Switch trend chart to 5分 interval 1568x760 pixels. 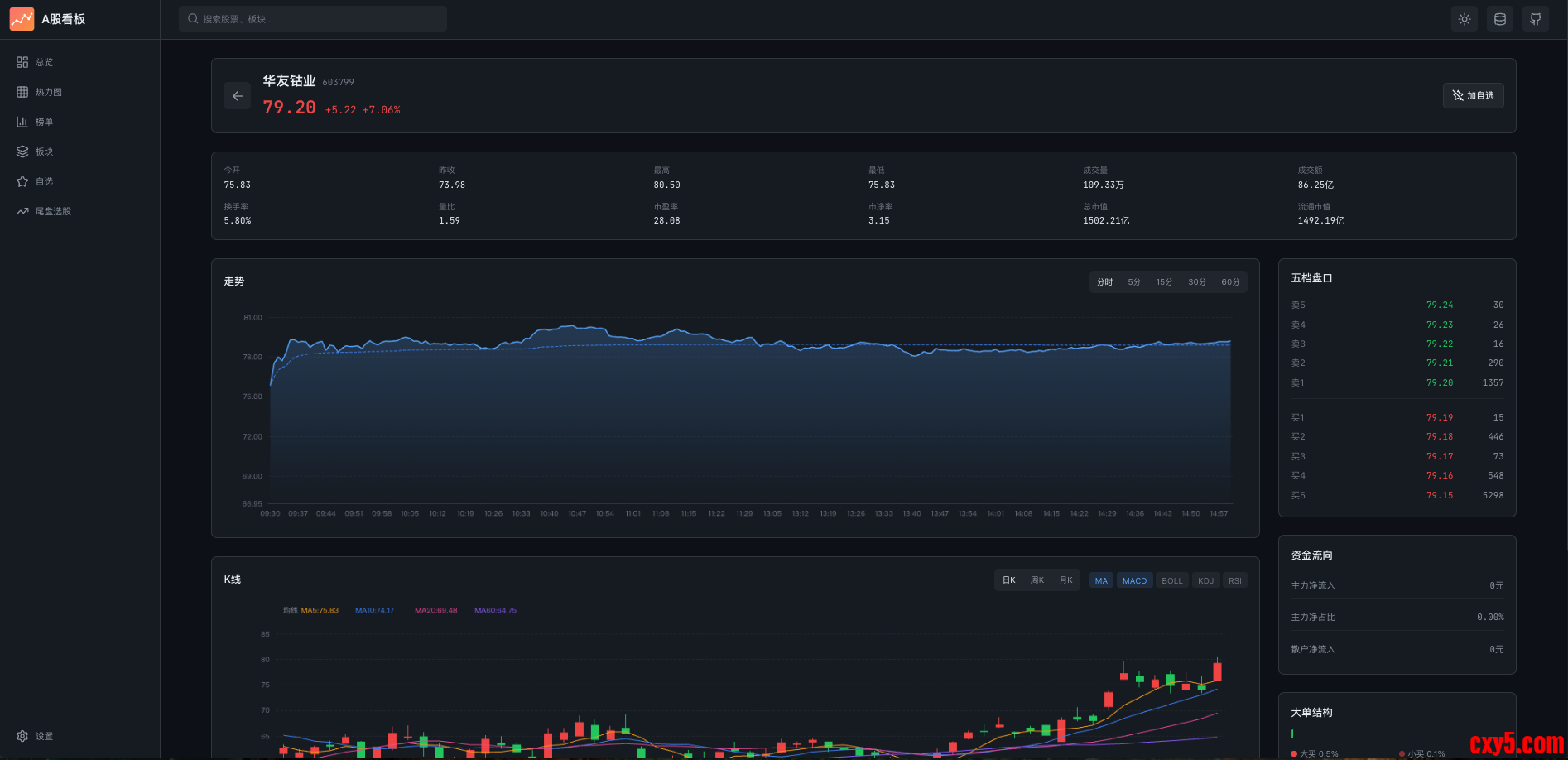click(x=1133, y=282)
